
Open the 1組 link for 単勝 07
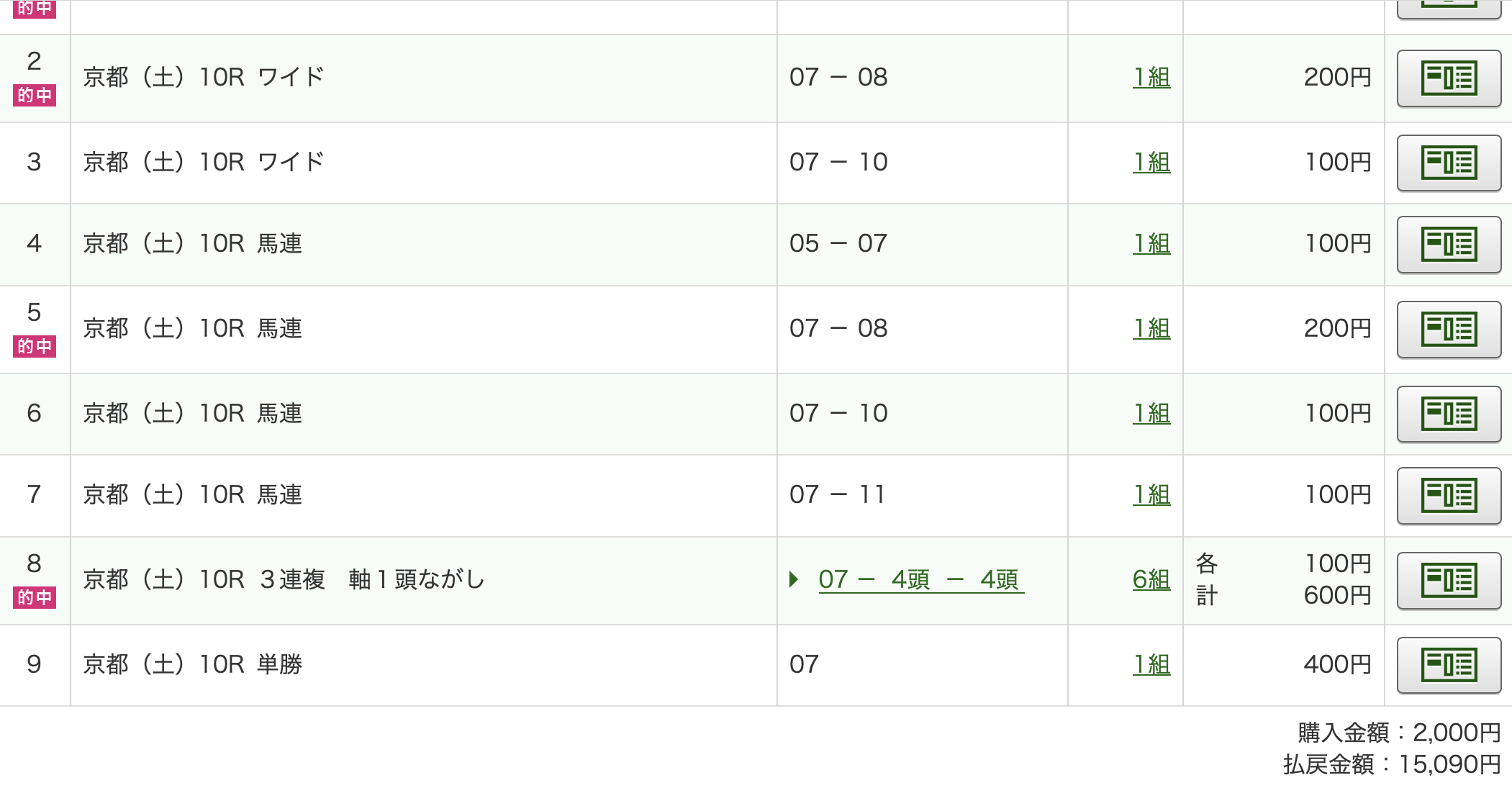[x=1151, y=664]
